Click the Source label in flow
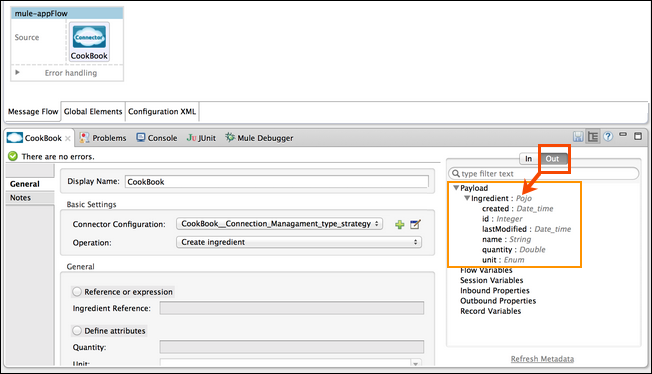 pyautogui.click(x=27, y=37)
